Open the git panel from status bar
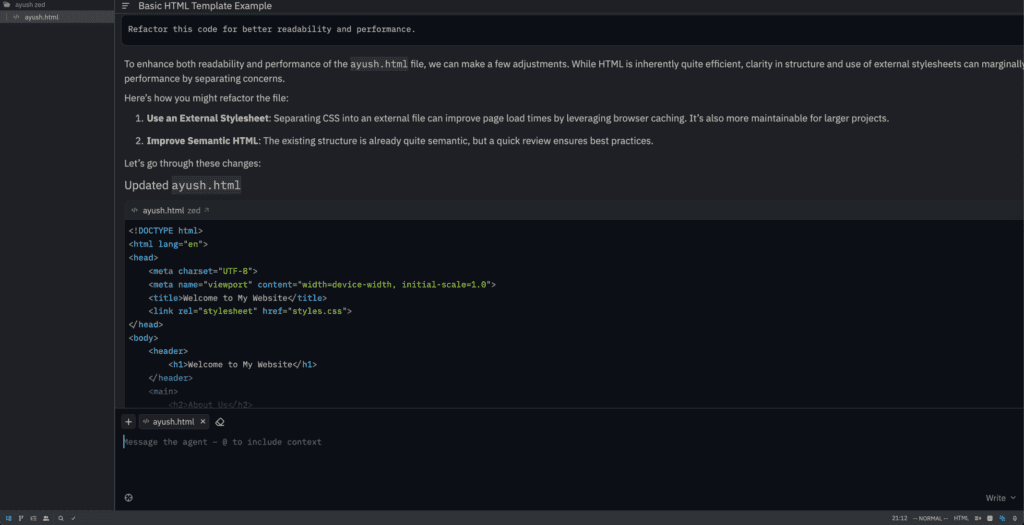 click(x=21, y=518)
